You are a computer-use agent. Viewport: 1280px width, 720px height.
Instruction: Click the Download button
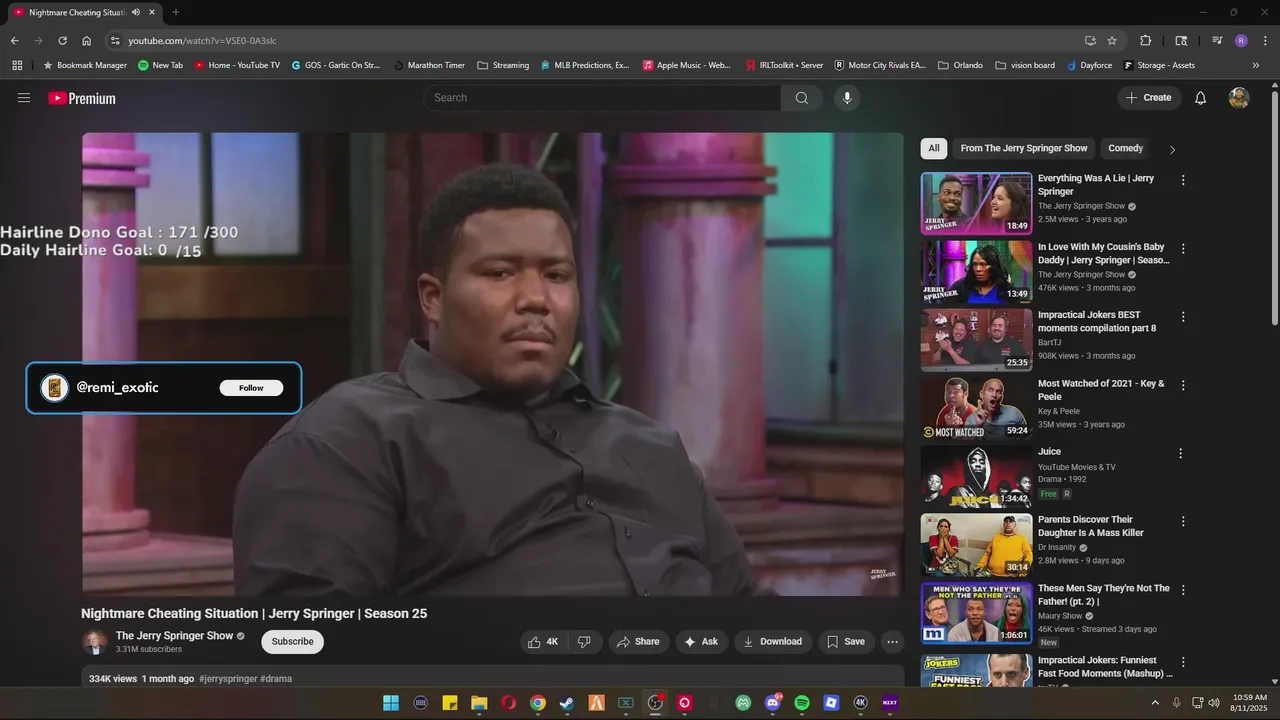(x=773, y=642)
